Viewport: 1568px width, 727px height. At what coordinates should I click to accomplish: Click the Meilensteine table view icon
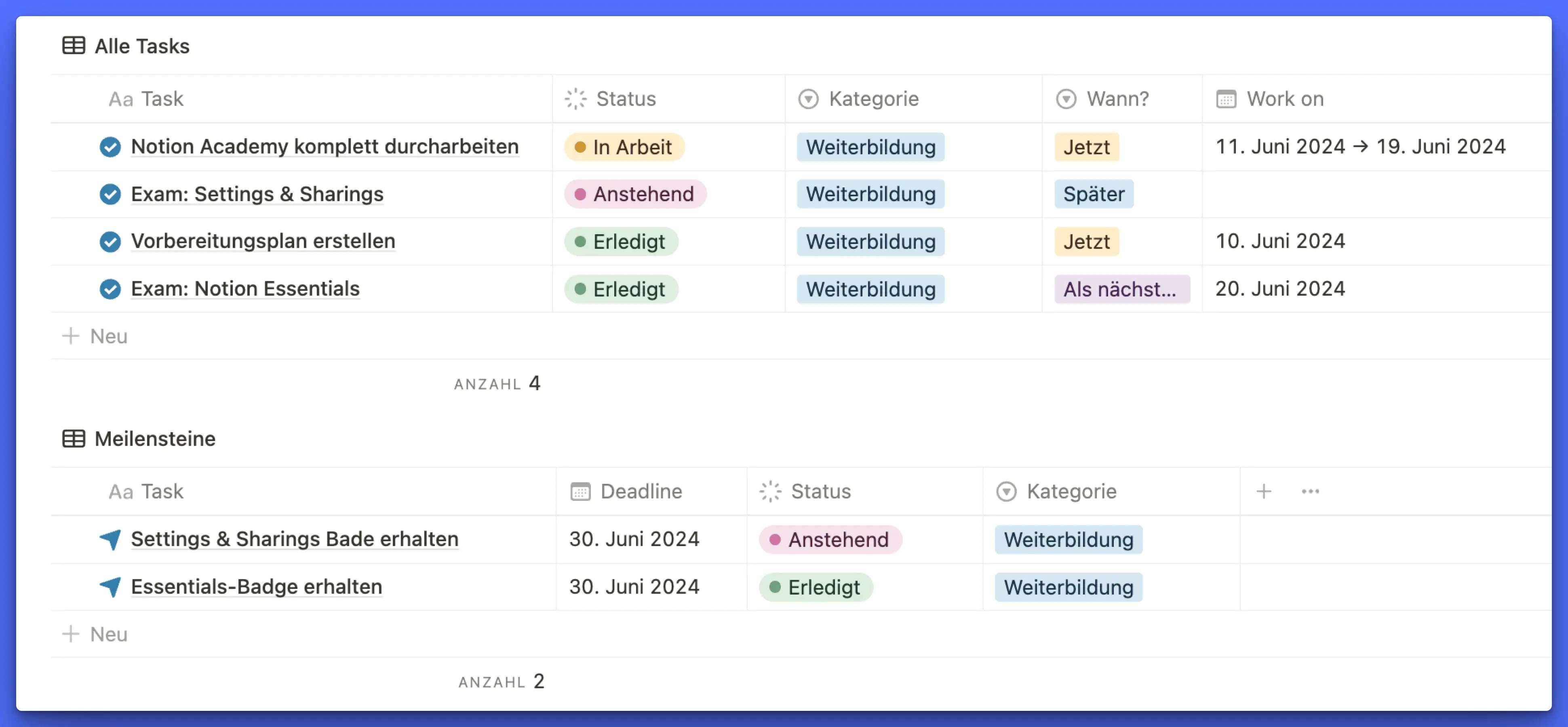pos(74,438)
